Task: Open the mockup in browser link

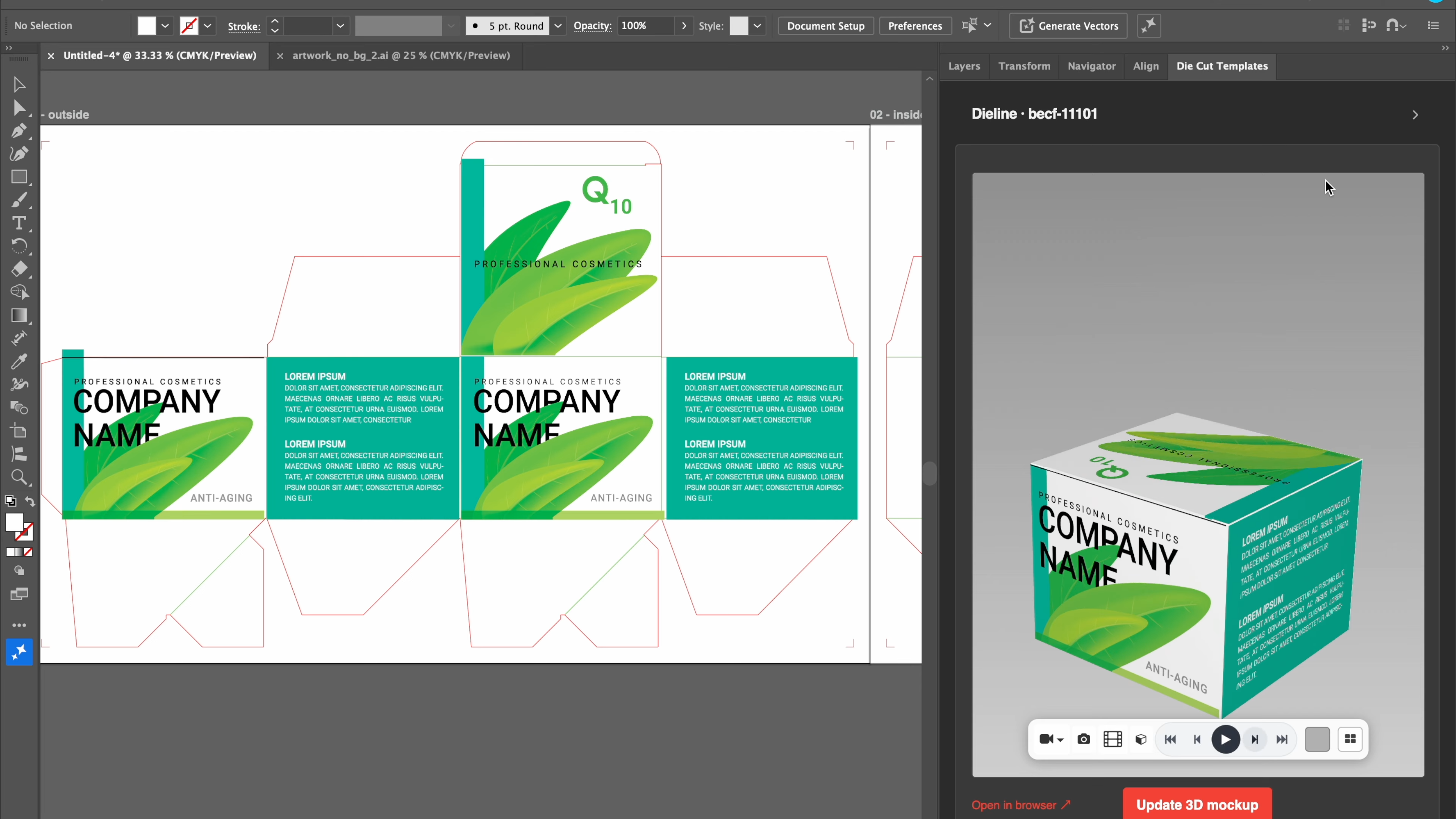Action: pos(1020,805)
